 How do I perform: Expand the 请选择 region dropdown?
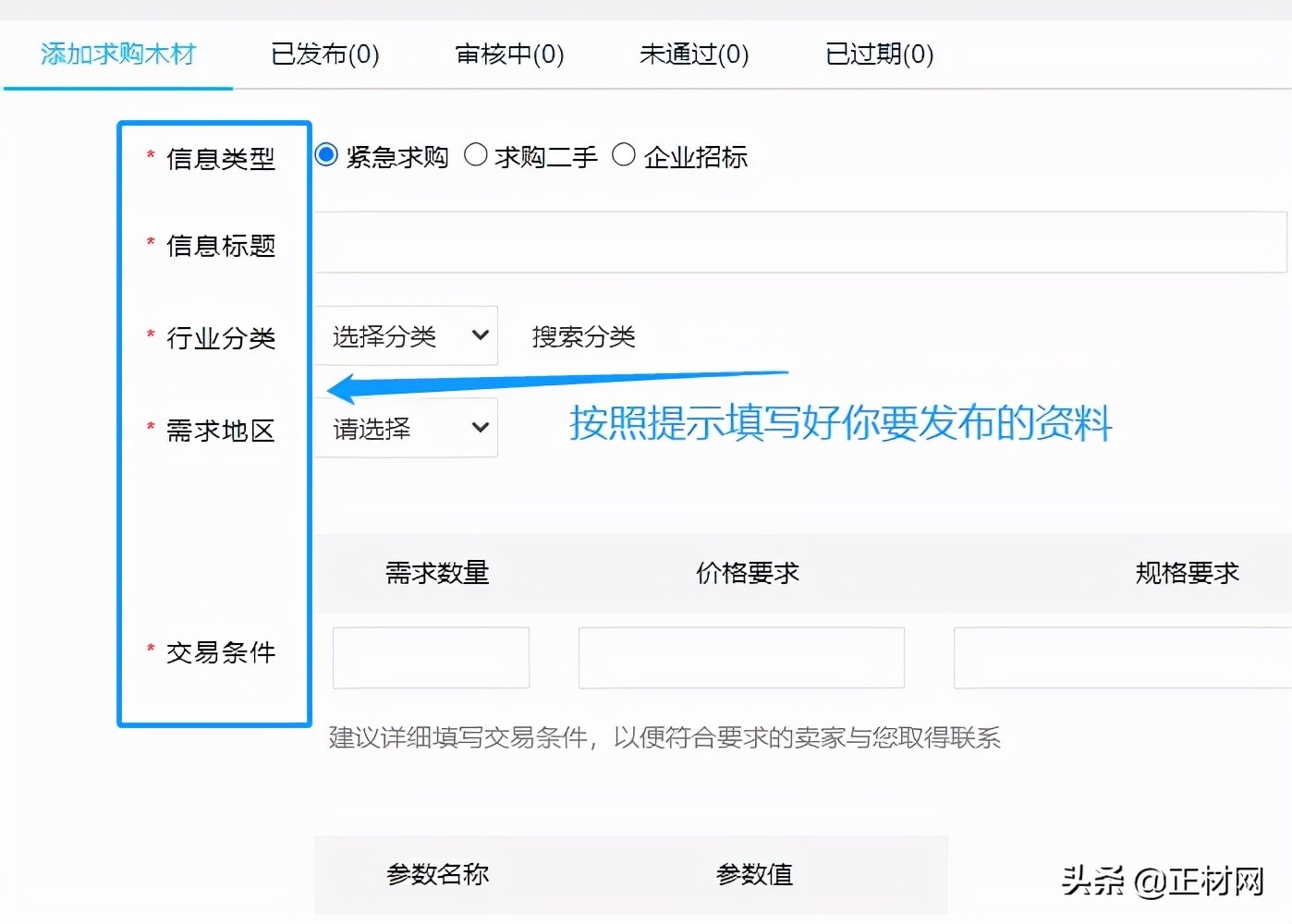click(x=405, y=427)
